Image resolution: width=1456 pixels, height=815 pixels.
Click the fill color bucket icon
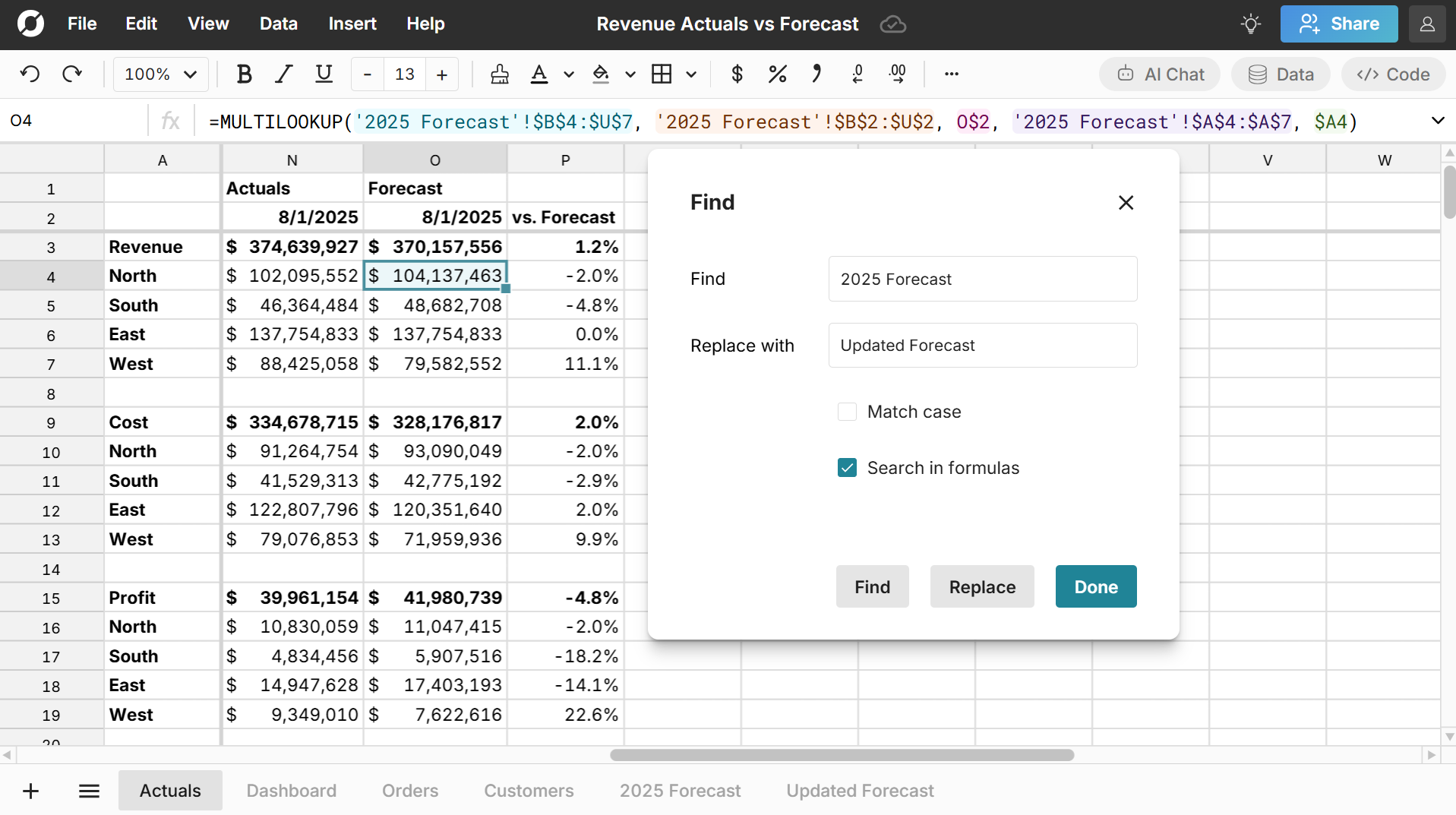601,74
